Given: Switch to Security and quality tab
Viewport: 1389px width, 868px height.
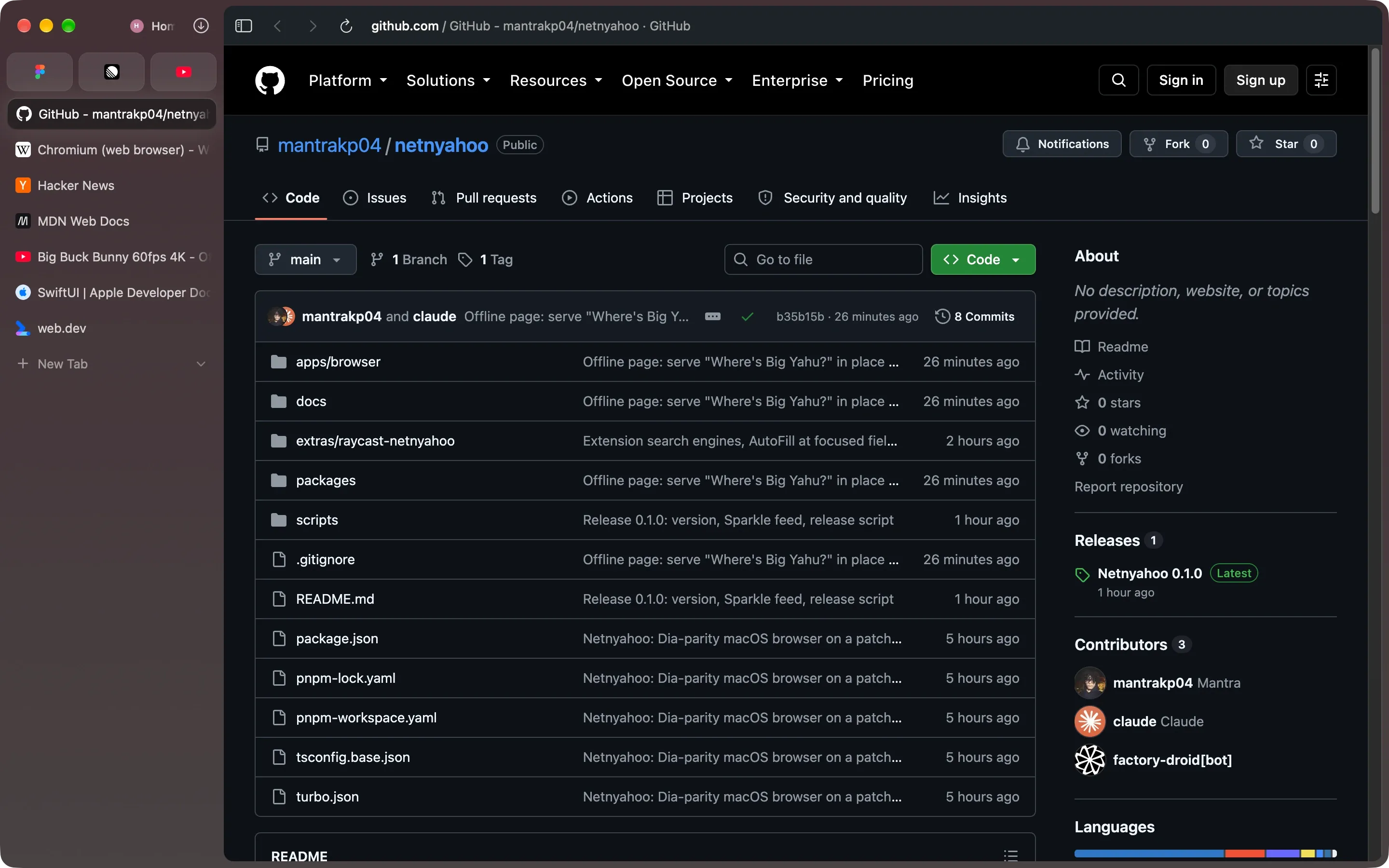Looking at the screenshot, I should (832, 198).
